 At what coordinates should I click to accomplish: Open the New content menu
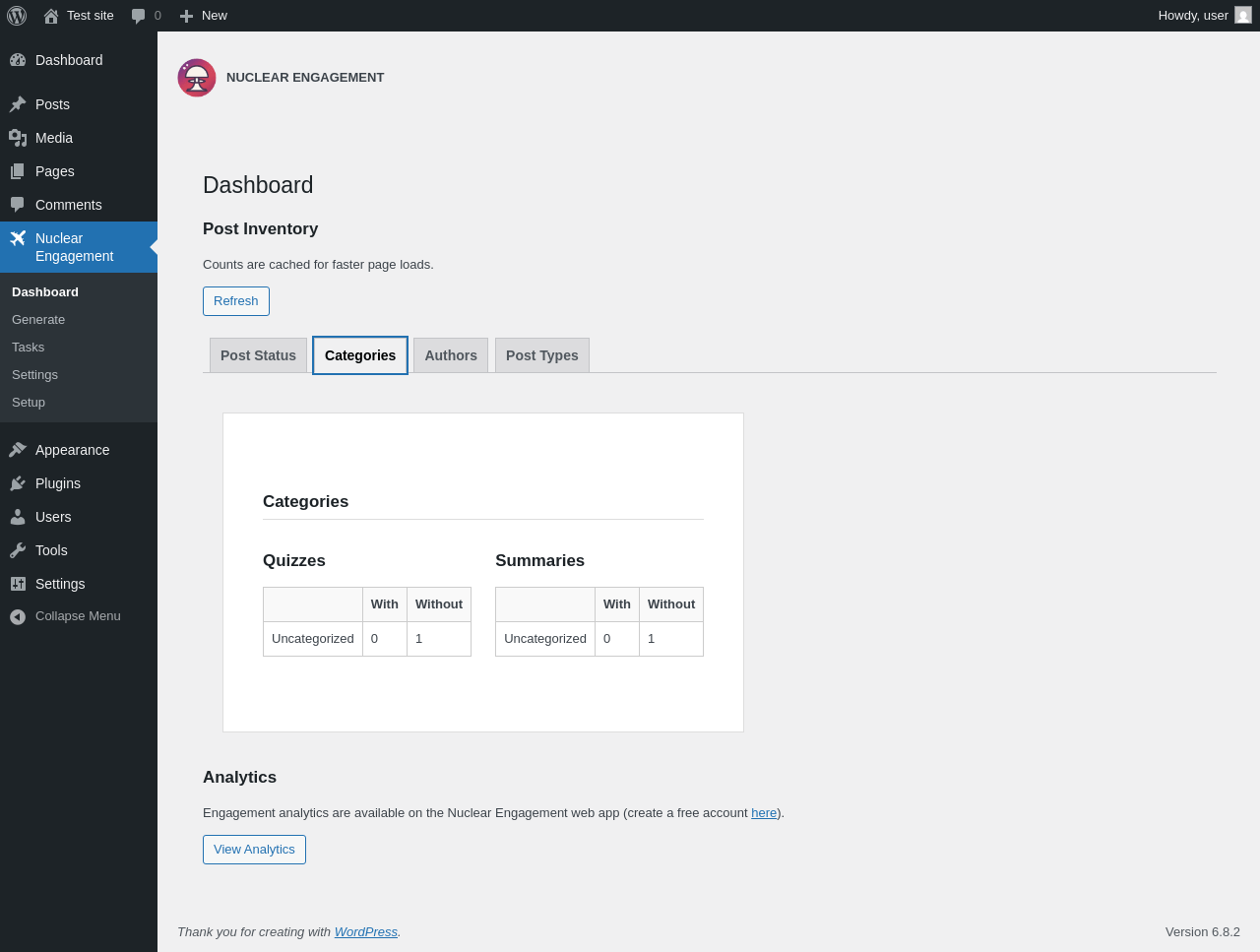tap(204, 16)
